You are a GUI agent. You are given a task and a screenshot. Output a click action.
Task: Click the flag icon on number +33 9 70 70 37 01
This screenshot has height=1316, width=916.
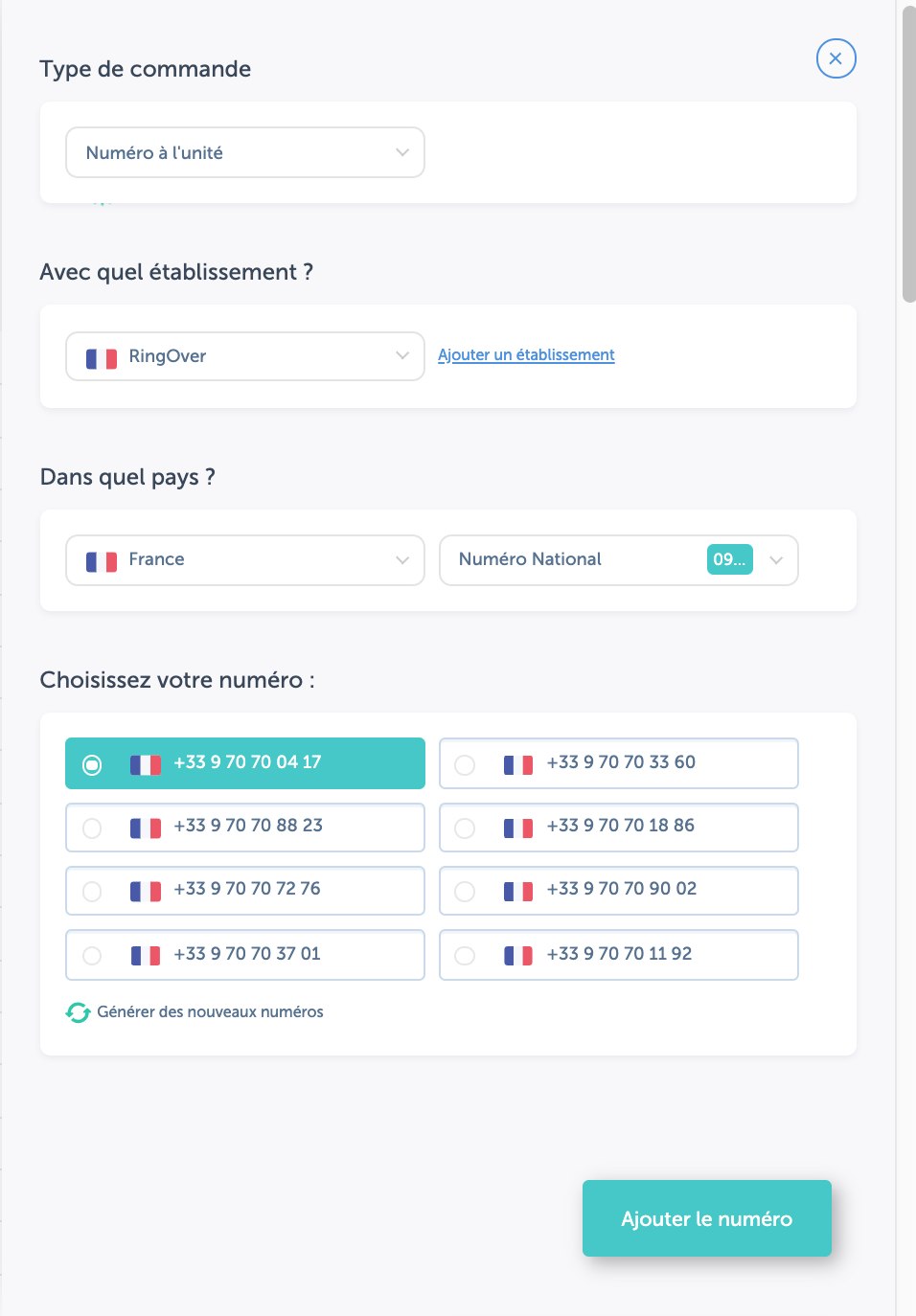click(145, 954)
